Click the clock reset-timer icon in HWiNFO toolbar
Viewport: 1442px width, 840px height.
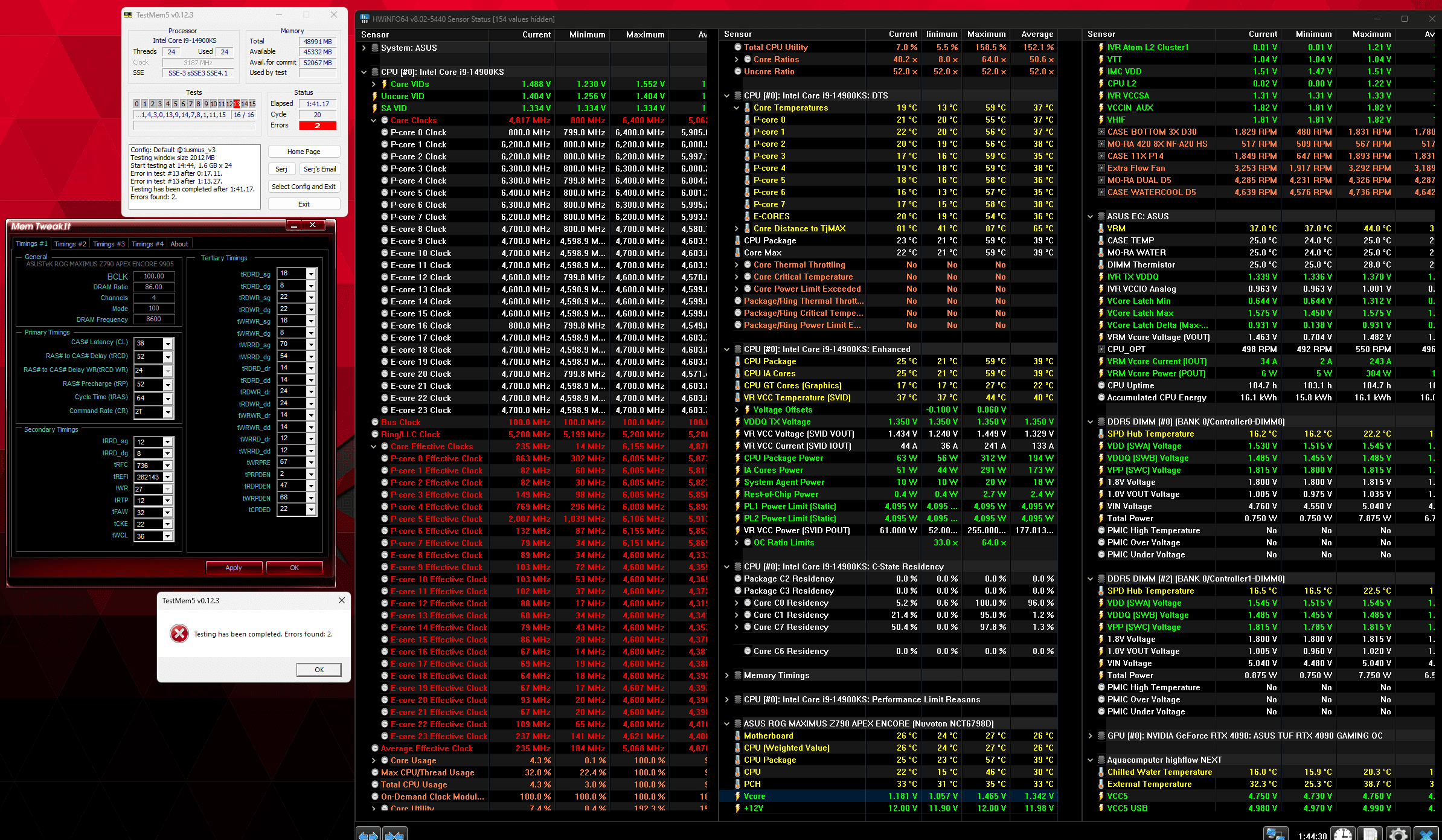coord(1343,834)
